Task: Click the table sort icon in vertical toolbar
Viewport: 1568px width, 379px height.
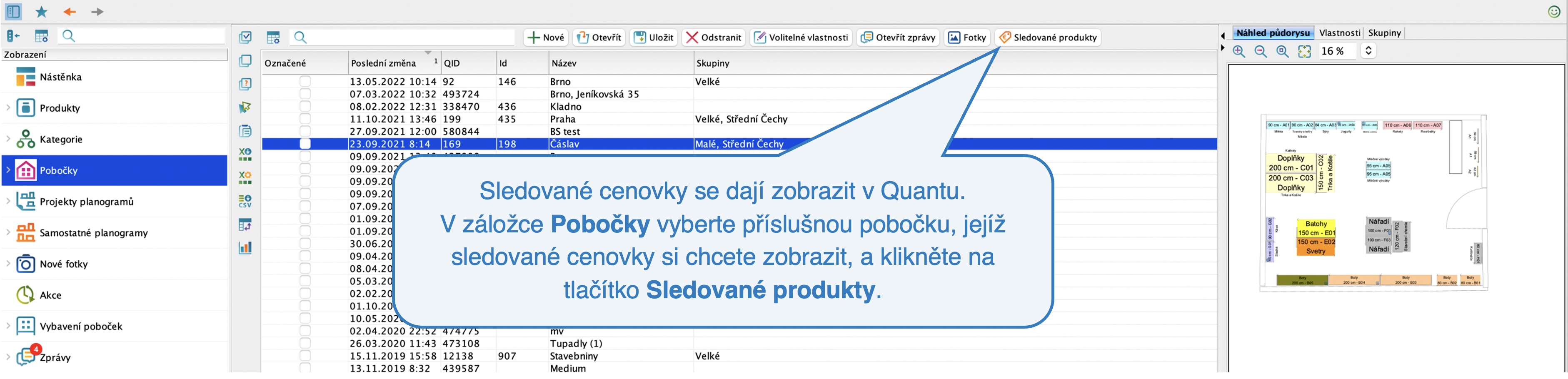Action: tap(245, 224)
